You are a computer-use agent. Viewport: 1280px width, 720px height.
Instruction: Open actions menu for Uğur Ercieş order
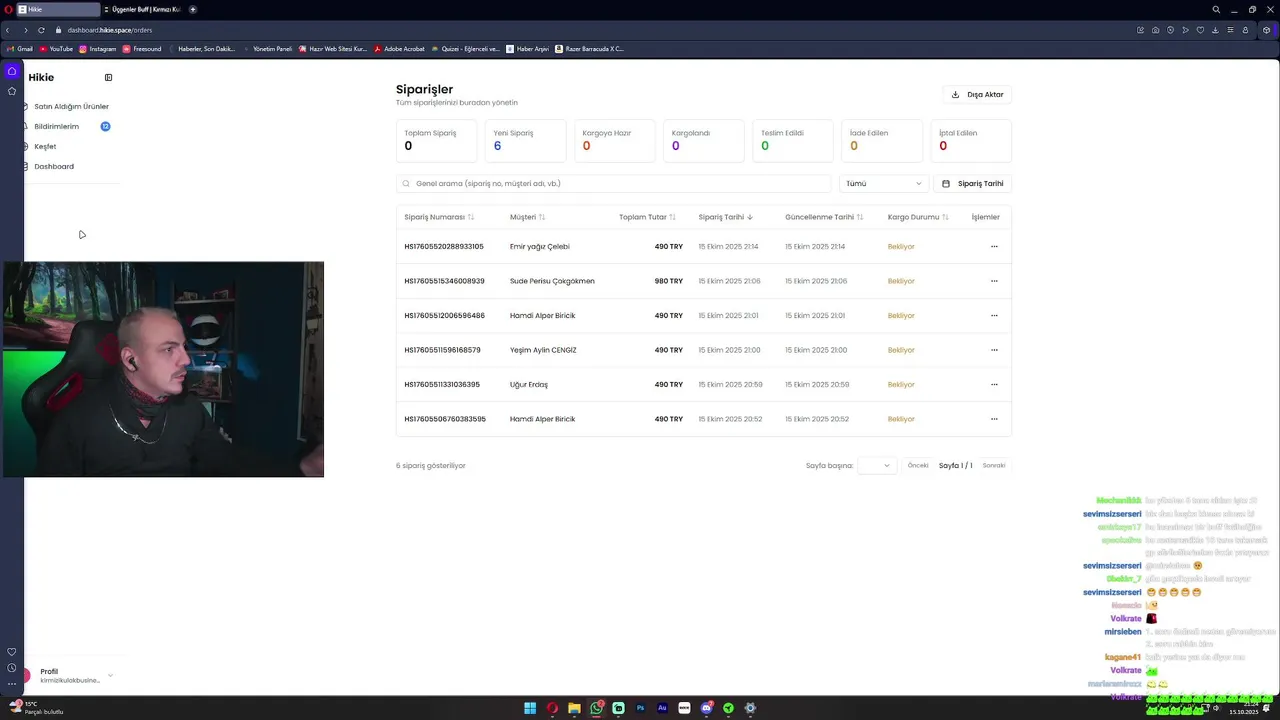(994, 384)
